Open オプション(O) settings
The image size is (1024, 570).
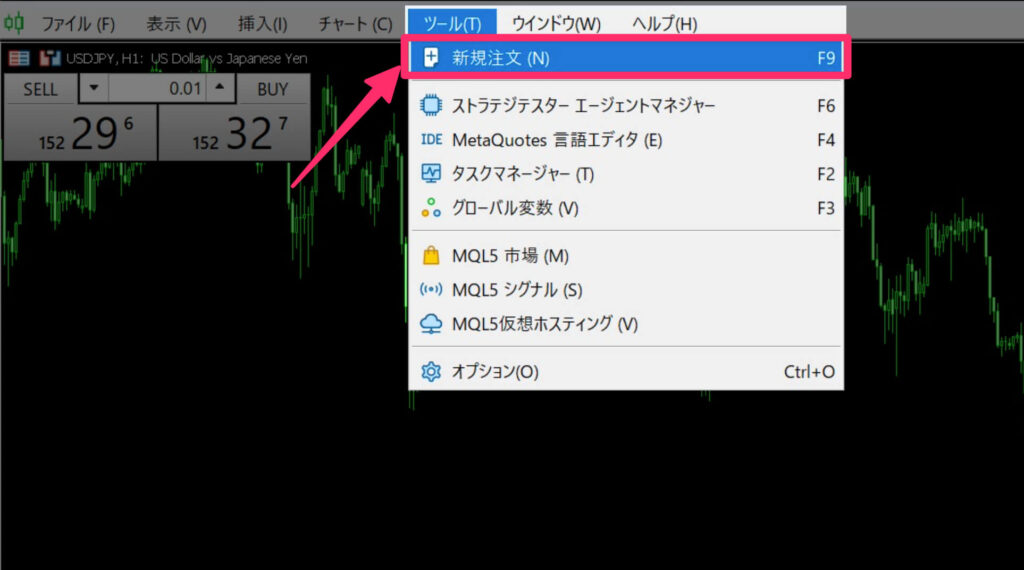pos(626,372)
